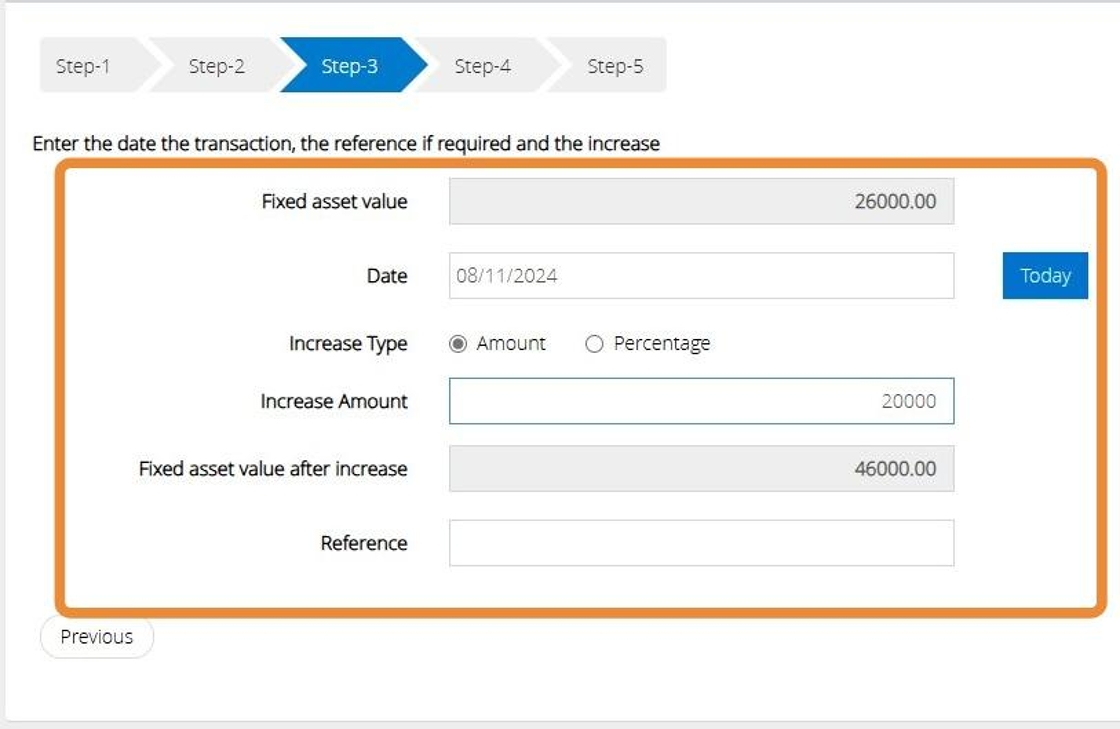Click the Previous button

point(97,637)
